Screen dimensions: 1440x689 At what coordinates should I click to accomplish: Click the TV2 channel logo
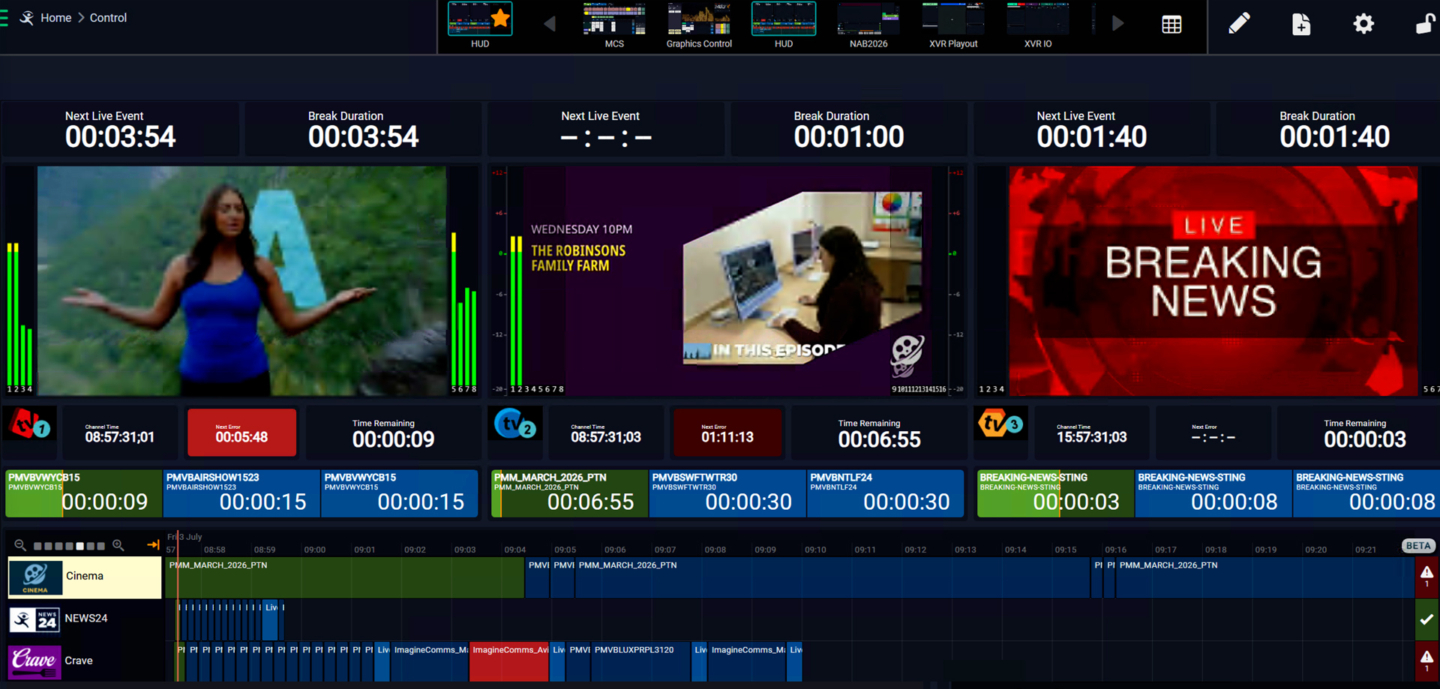[x=515, y=424]
